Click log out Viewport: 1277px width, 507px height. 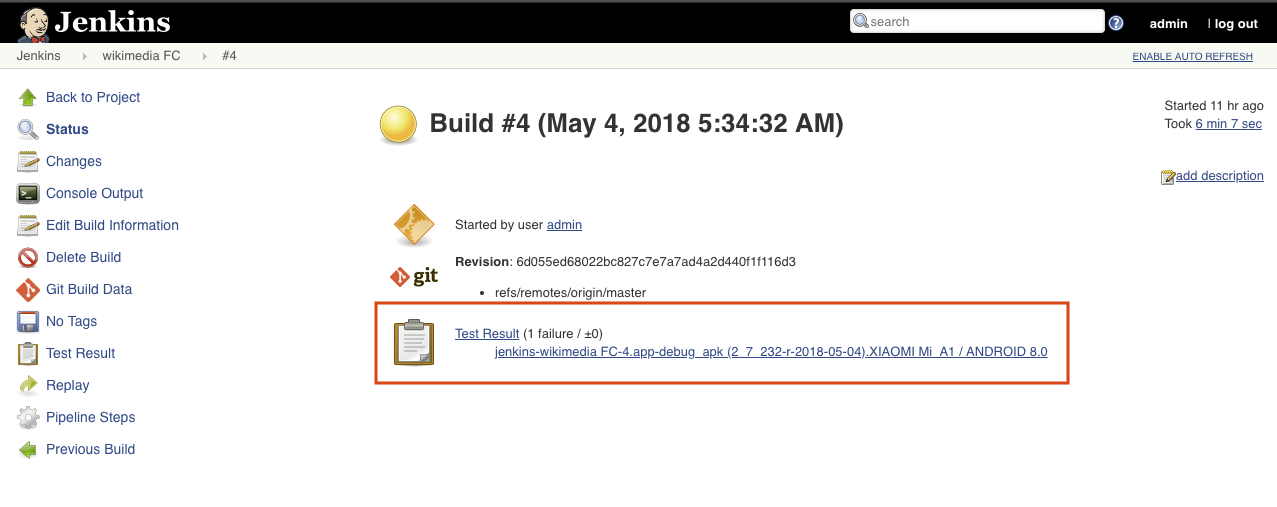pos(1236,23)
